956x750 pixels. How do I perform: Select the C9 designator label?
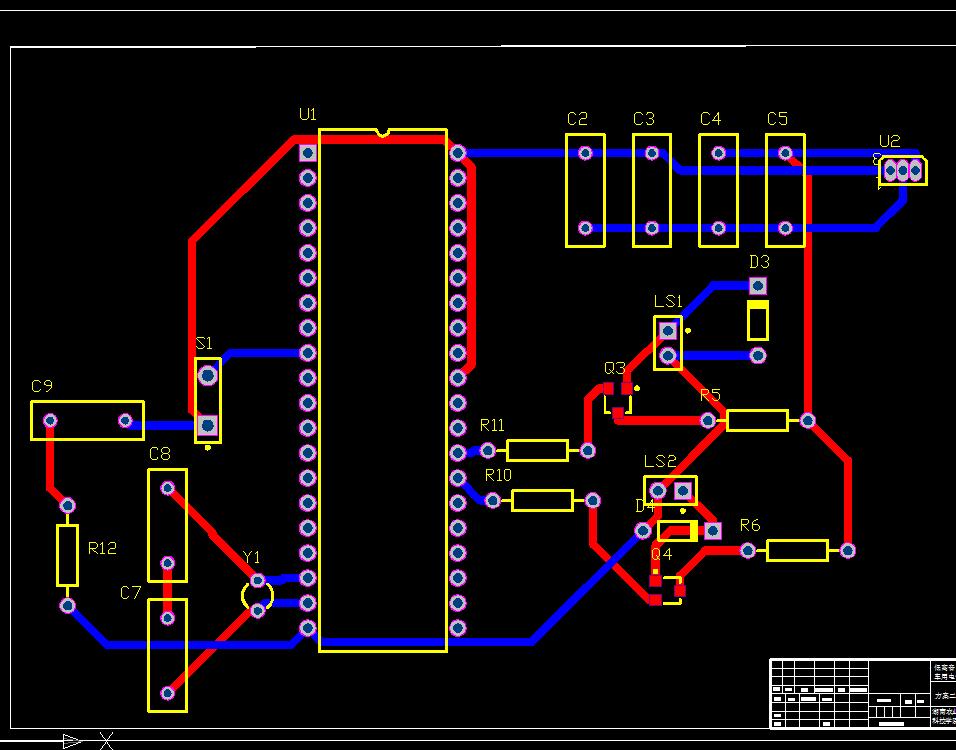[x=42, y=386]
